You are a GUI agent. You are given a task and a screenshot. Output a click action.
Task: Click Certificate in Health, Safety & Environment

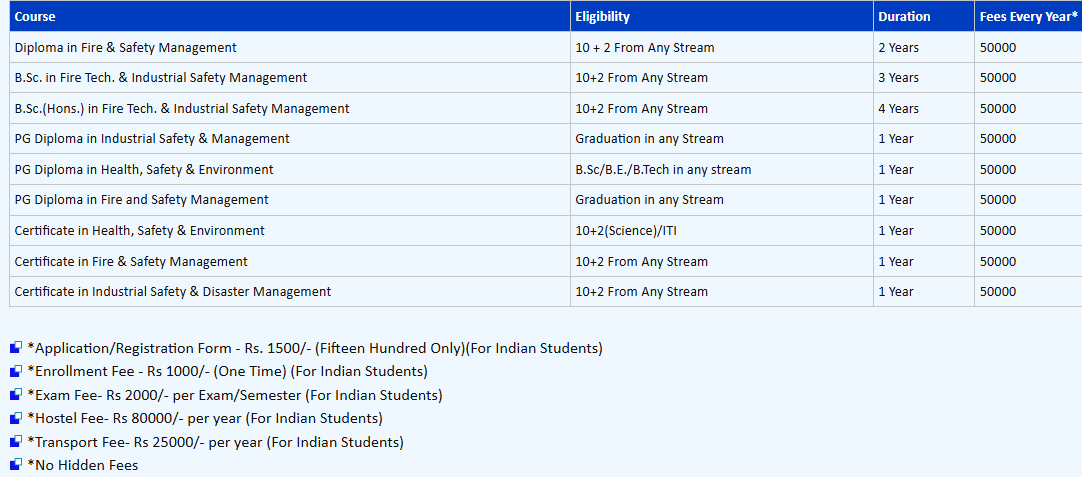139,230
